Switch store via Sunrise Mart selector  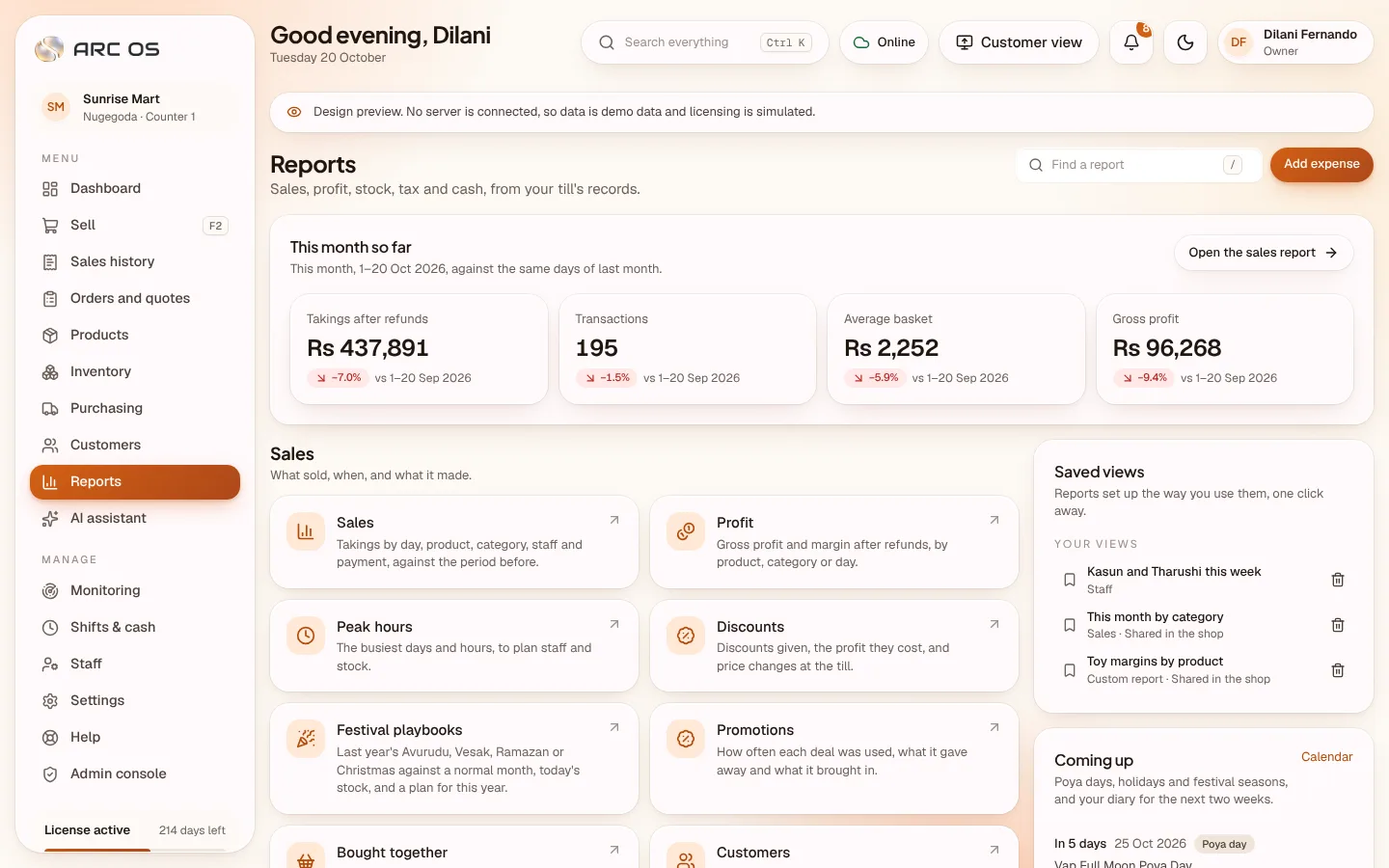[x=135, y=107]
